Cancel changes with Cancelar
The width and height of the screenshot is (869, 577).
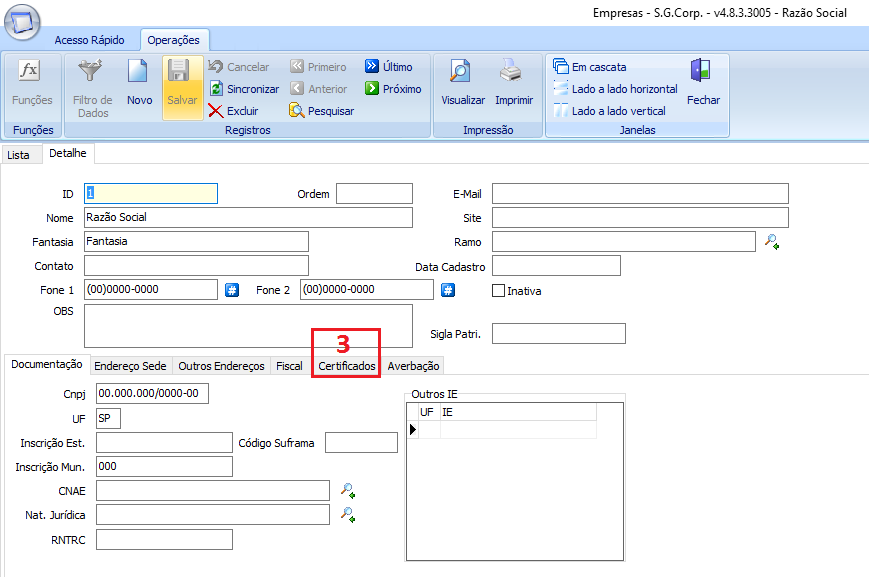click(x=238, y=67)
